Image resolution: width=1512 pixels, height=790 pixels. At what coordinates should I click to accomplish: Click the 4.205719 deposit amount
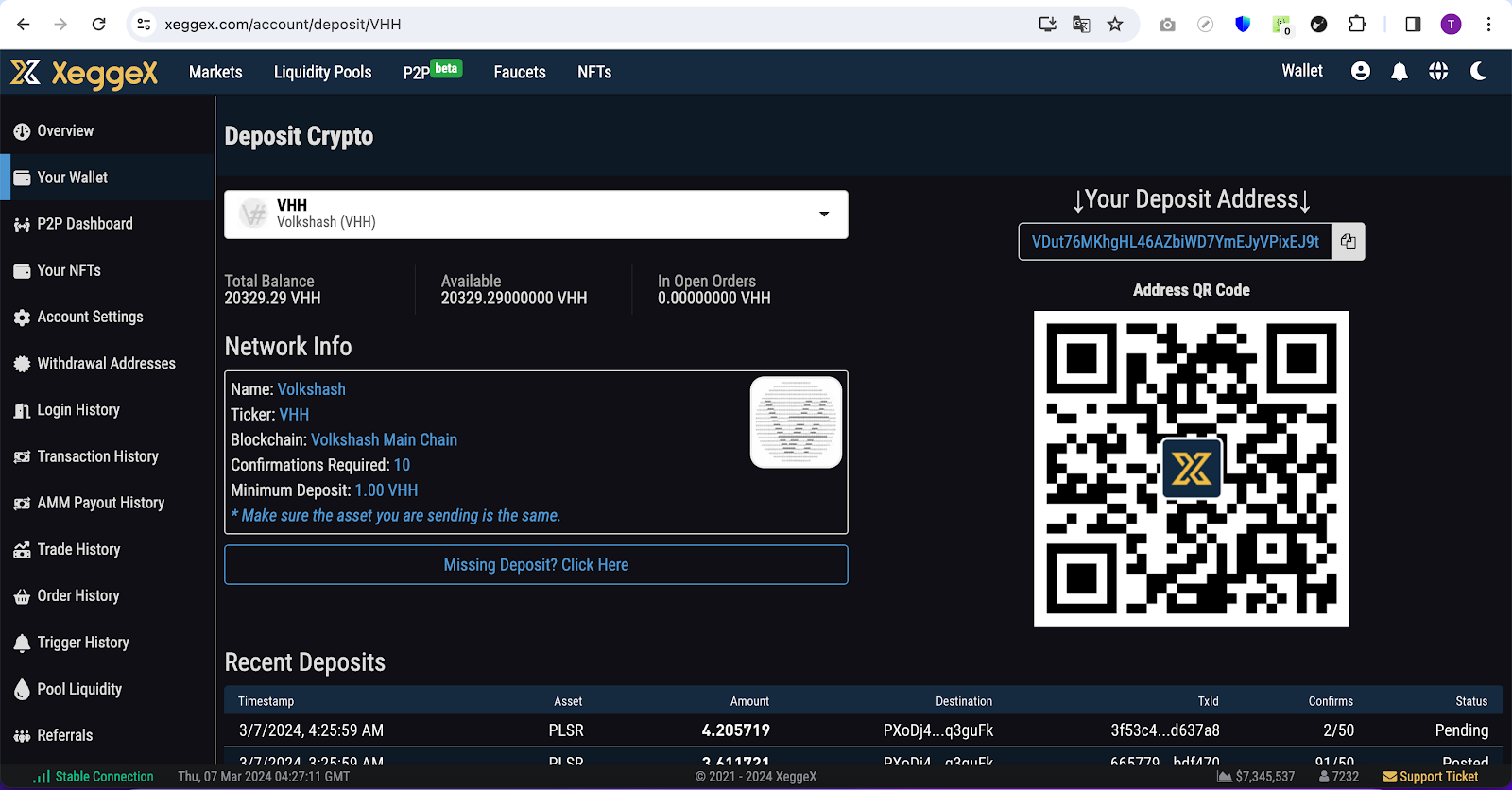735,730
